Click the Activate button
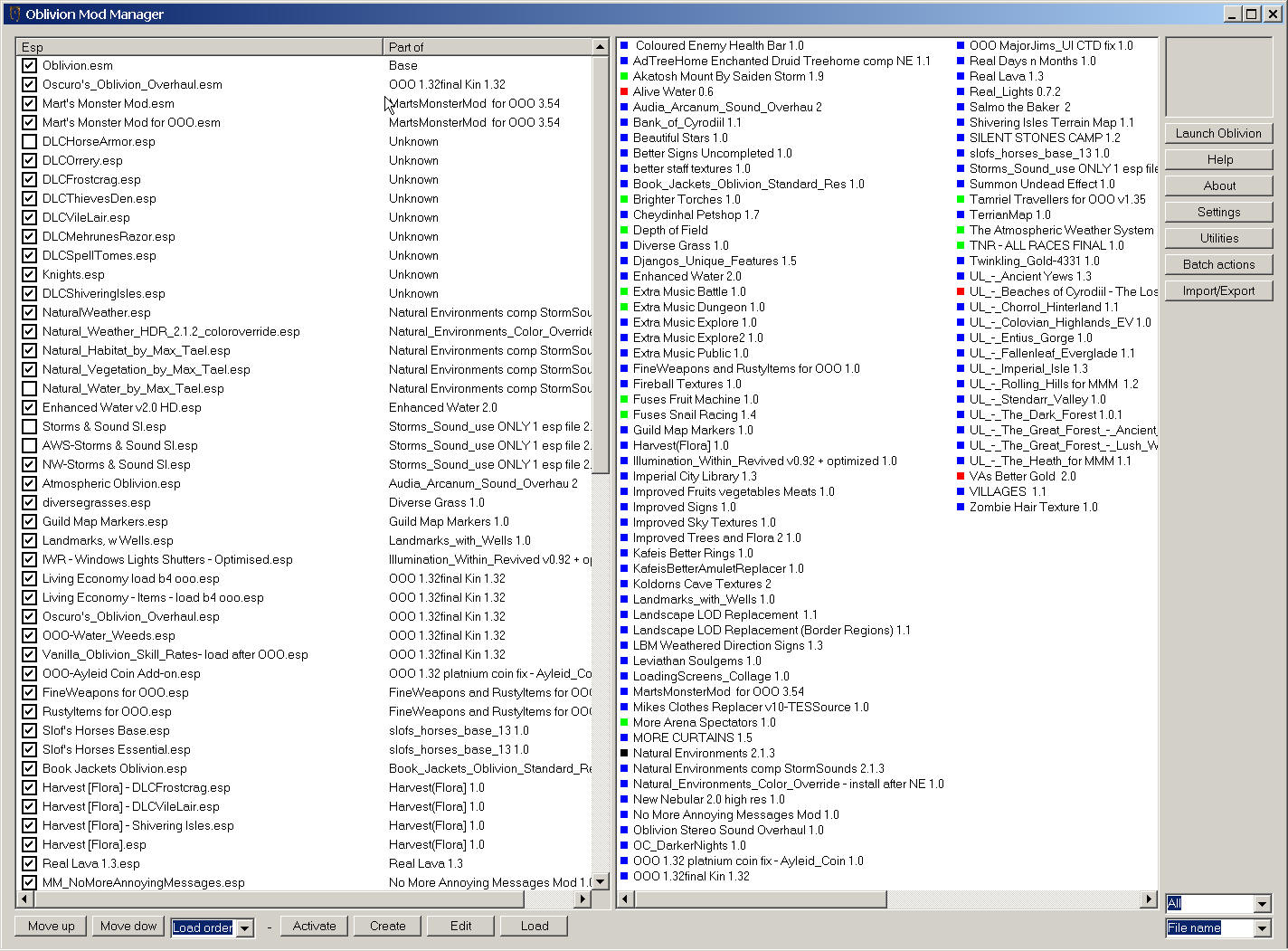Screen dimensions: 1288x951 point(314,926)
